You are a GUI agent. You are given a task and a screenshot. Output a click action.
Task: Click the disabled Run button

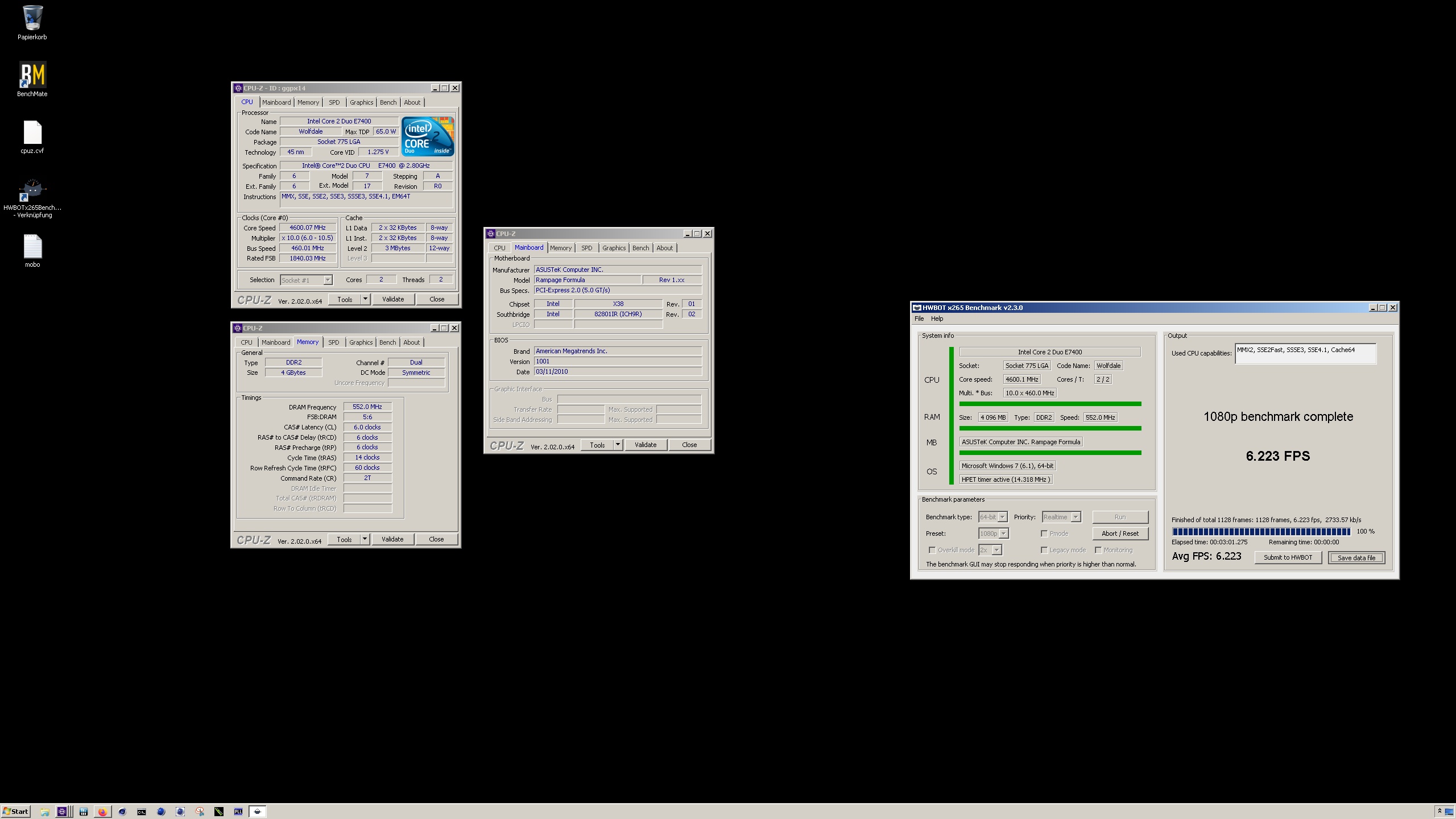point(1120,517)
